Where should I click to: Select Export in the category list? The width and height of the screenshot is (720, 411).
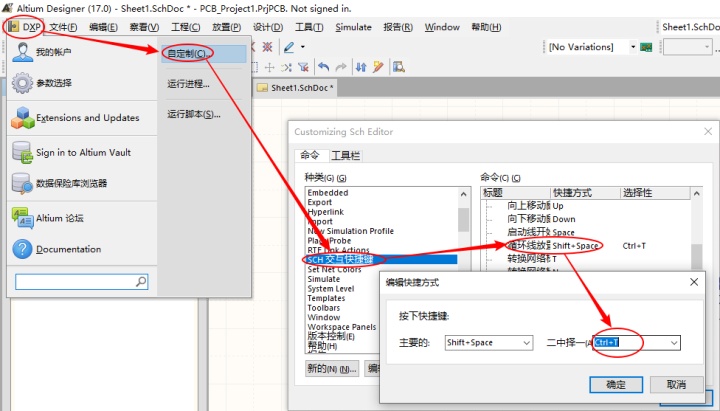[320, 203]
